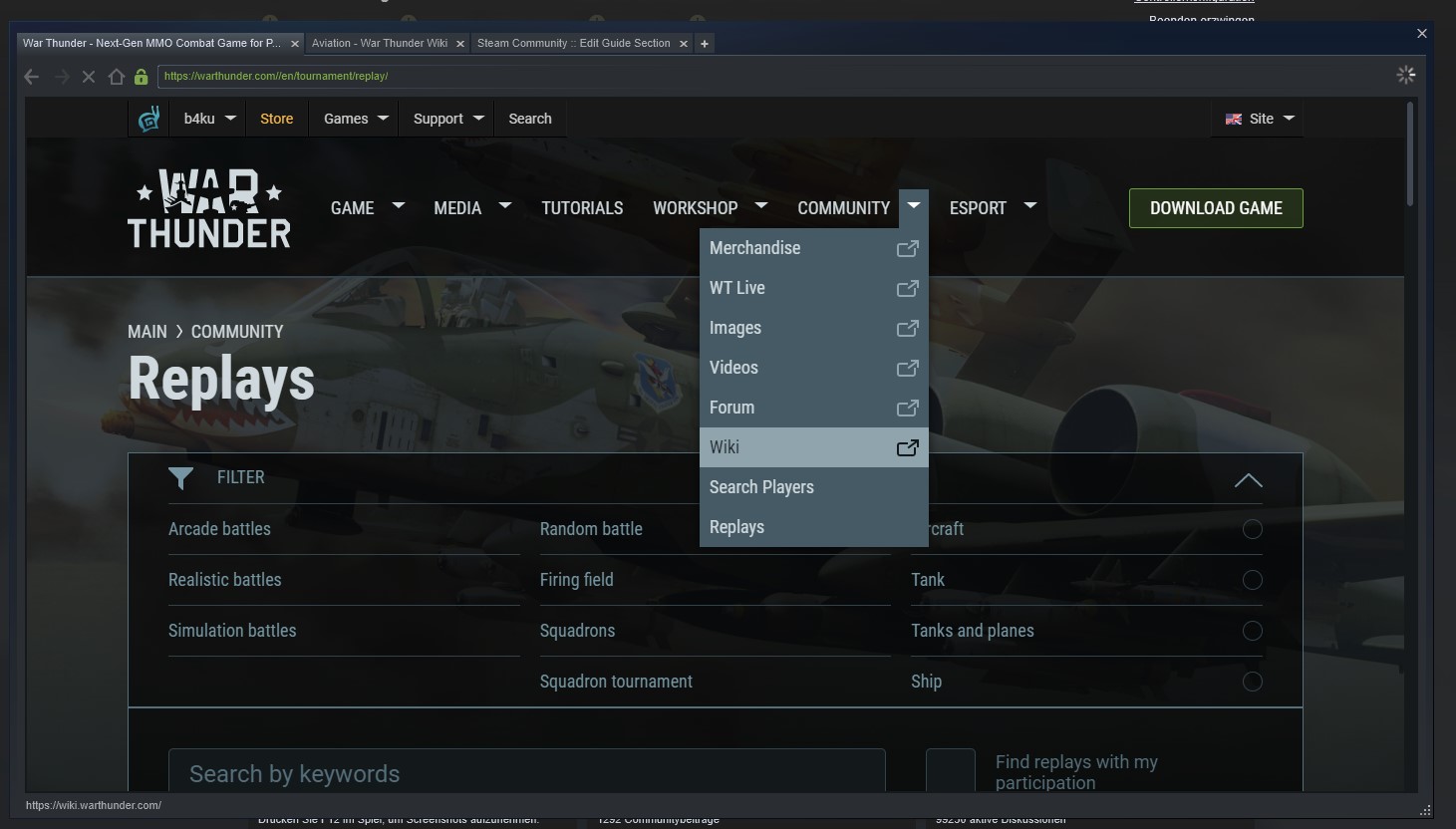Close the Steam Community Edit Guide tab
This screenshot has width=1456, height=829.
click(x=684, y=44)
